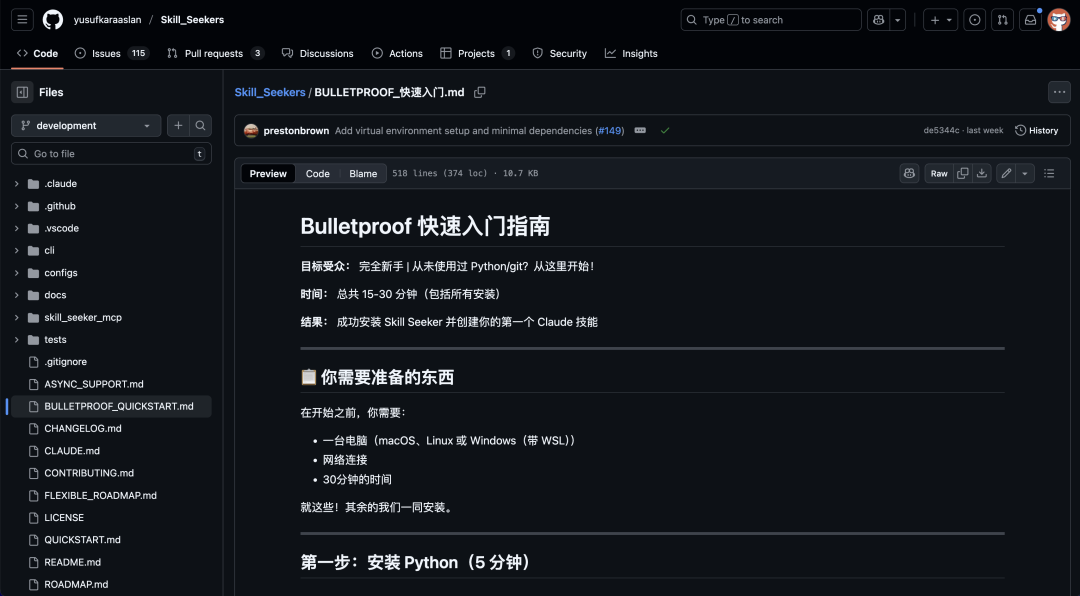Download the raw file
The height and width of the screenshot is (596, 1080).
coord(984,172)
